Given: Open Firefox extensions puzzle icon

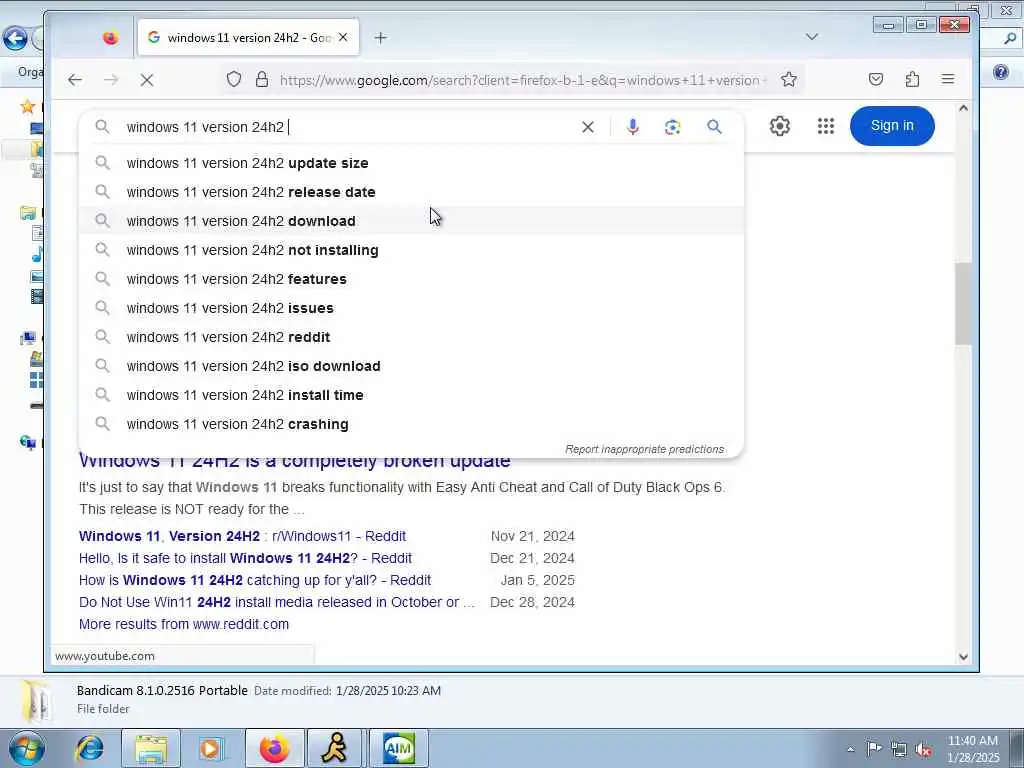Looking at the screenshot, I should click(912, 80).
